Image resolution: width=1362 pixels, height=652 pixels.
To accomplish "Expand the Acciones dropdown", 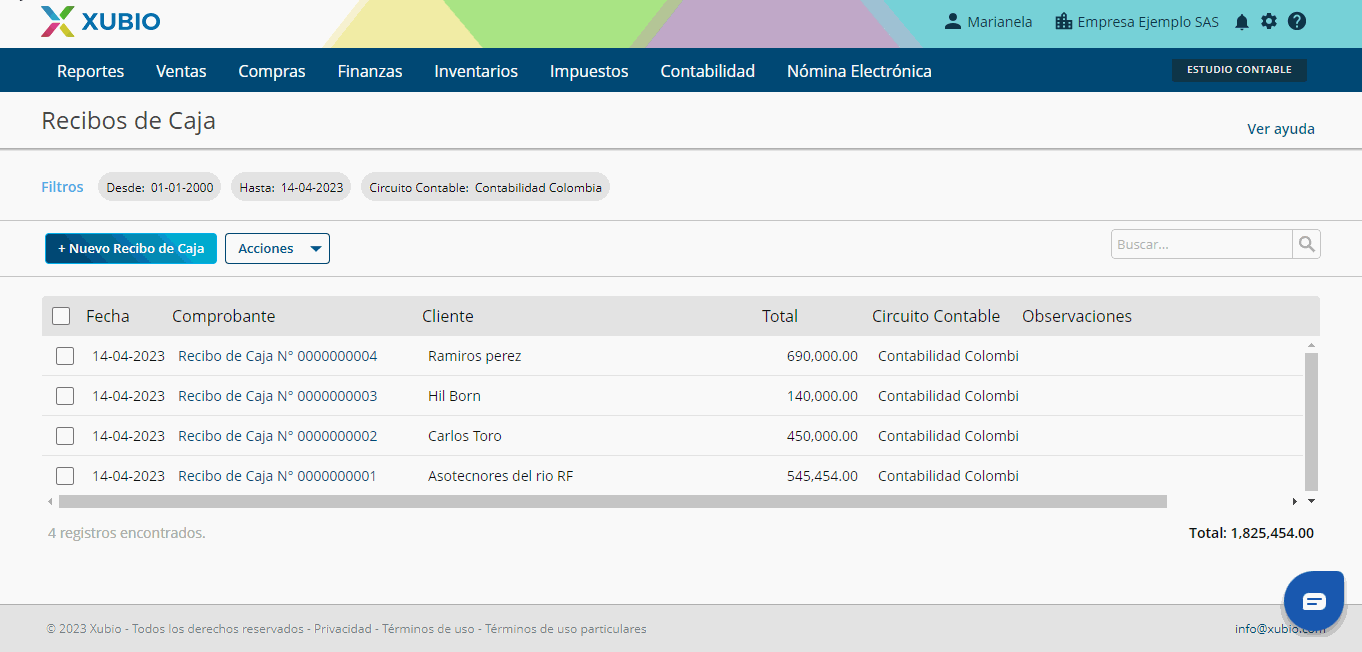I will (277, 249).
